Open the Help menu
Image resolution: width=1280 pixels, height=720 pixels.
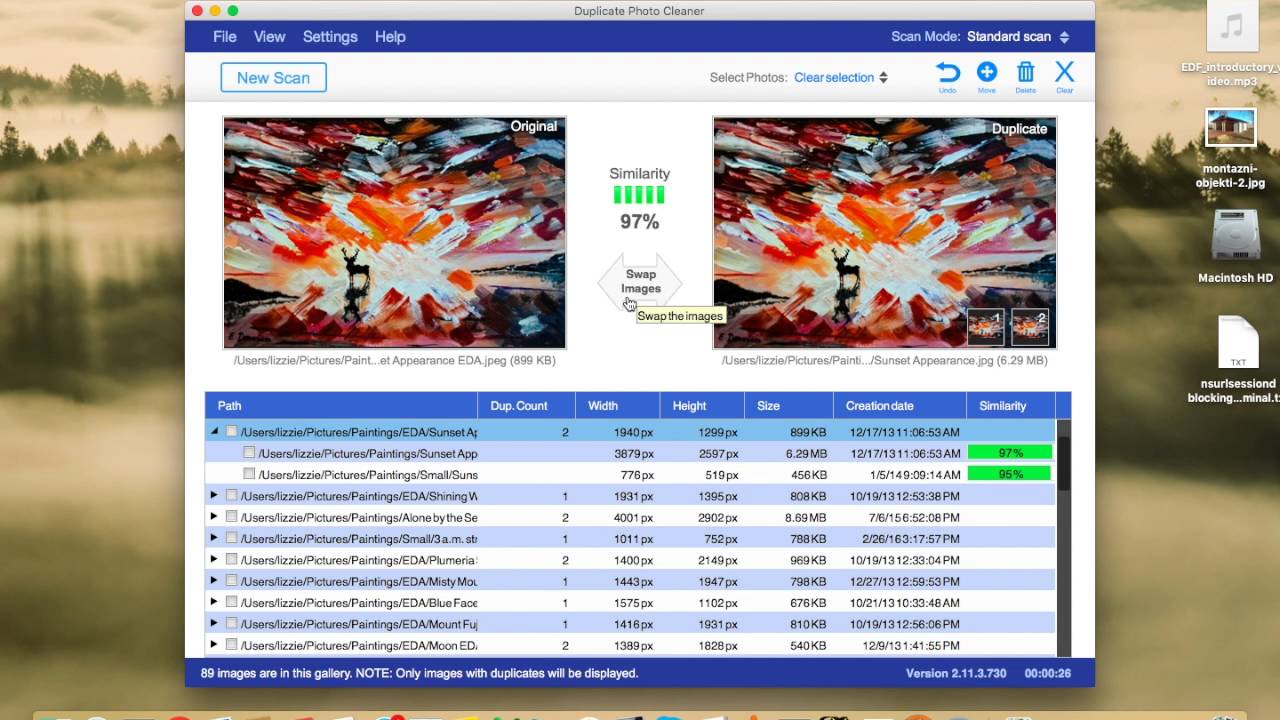[x=390, y=37]
